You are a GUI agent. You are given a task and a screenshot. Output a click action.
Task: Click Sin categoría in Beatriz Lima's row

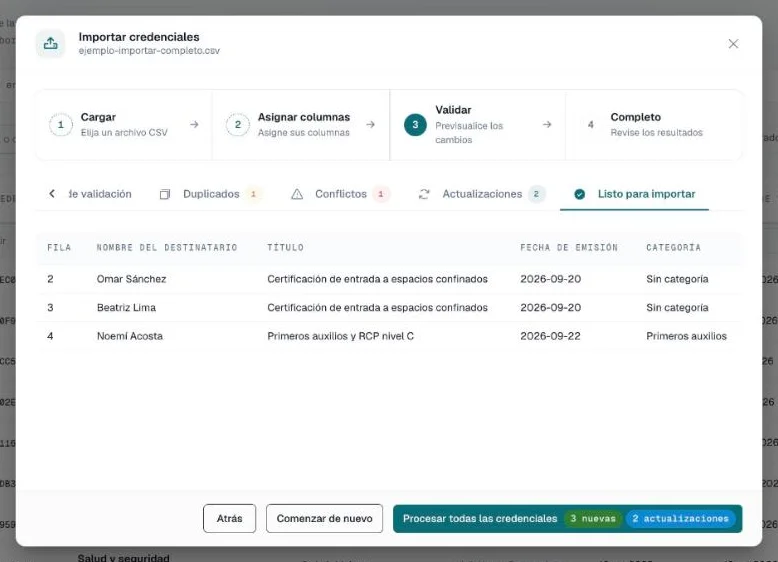[x=677, y=308]
